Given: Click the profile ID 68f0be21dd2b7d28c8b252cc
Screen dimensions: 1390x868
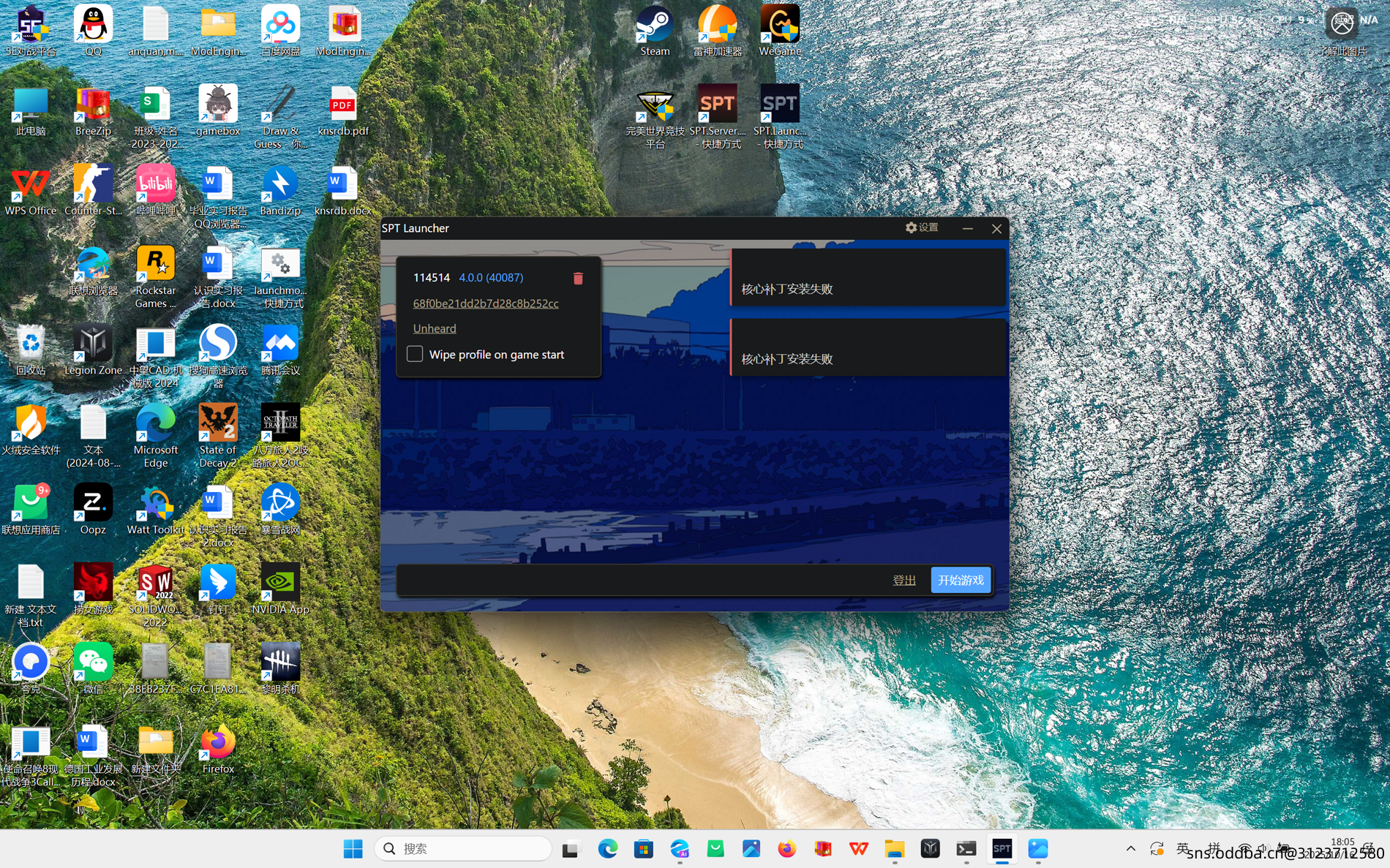Looking at the screenshot, I should pos(486,303).
